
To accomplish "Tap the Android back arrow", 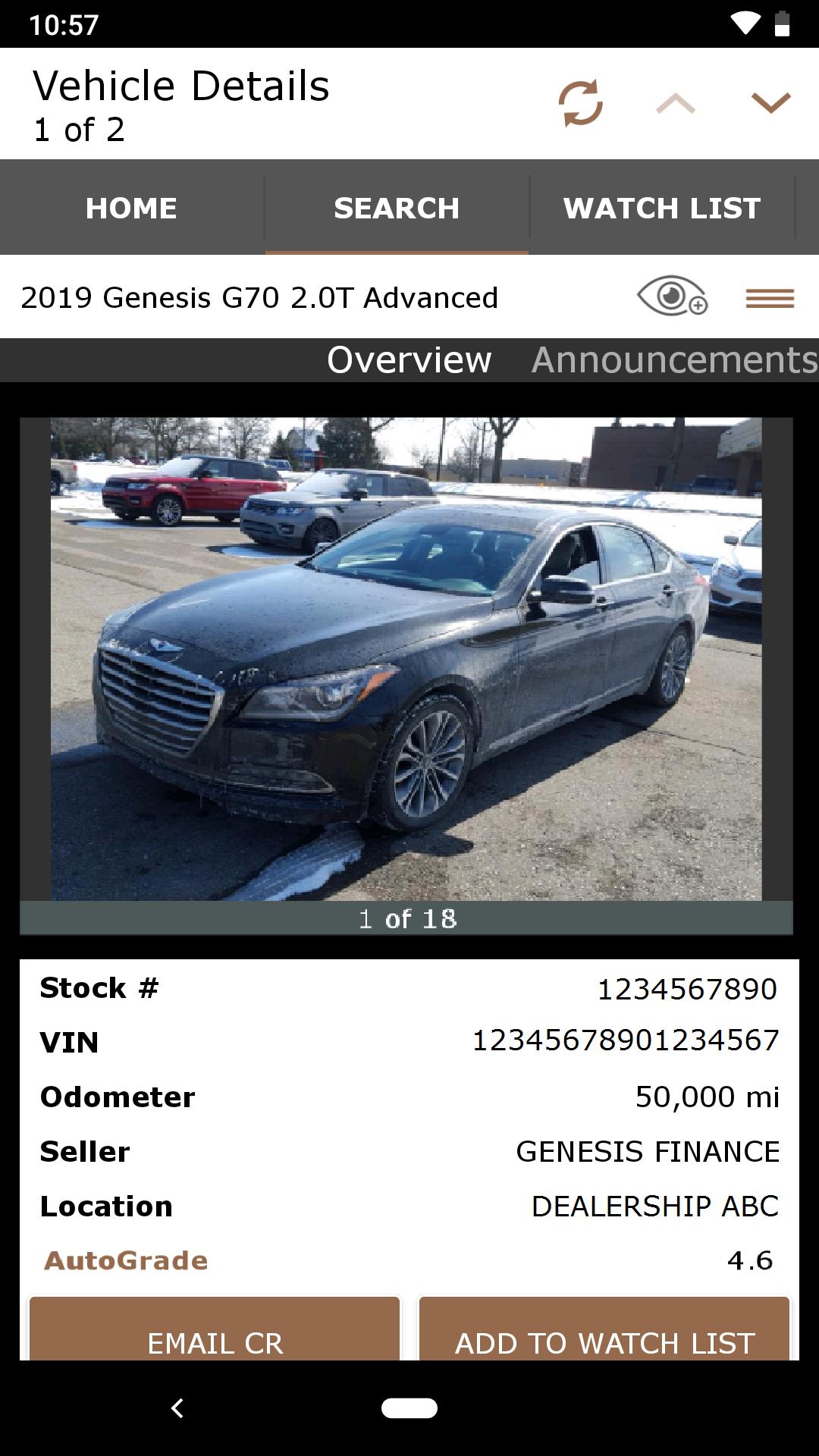I will click(177, 1408).
